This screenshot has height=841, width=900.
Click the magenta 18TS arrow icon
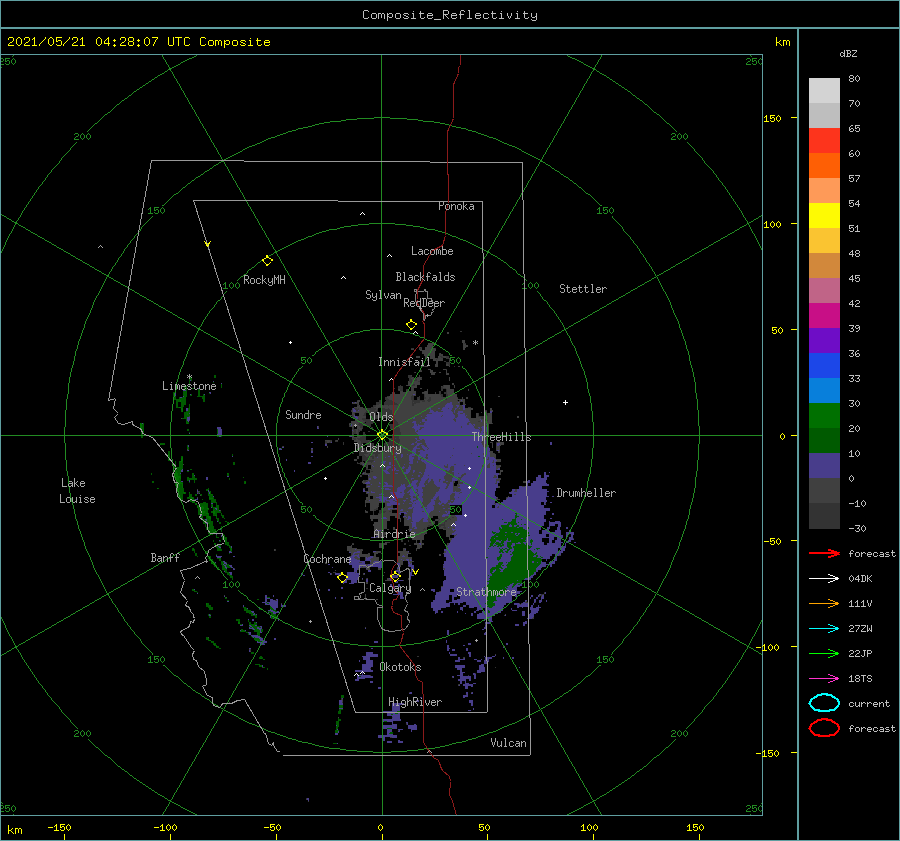pos(824,679)
